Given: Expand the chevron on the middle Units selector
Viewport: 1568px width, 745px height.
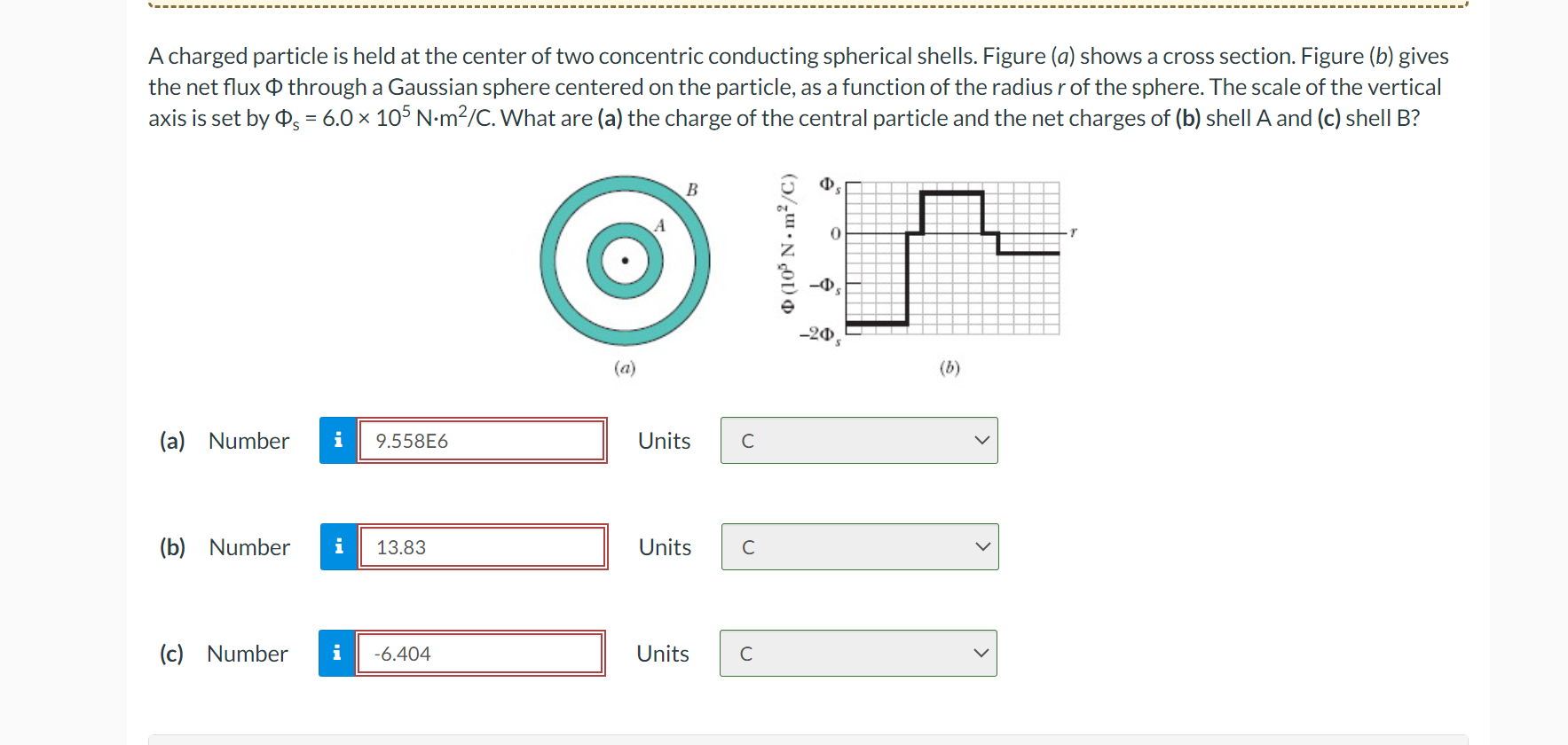Looking at the screenshot, I should point(981,547).
